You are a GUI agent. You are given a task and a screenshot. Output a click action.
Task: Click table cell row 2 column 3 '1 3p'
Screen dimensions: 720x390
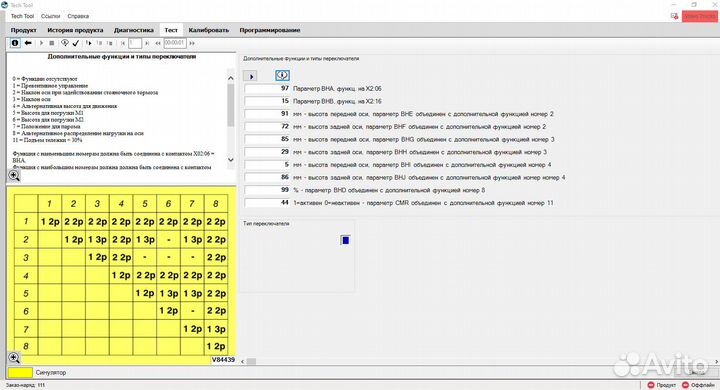click(x=97, y=240)
